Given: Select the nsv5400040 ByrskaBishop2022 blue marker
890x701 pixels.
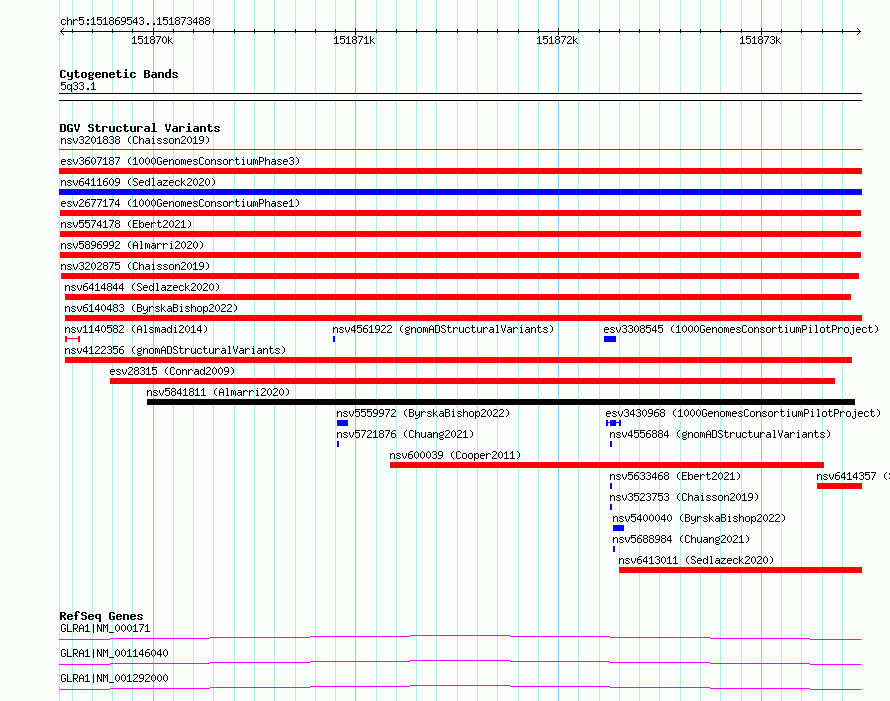Looking at the screenshot, I should pyautogui.click(x=618, y=528).
